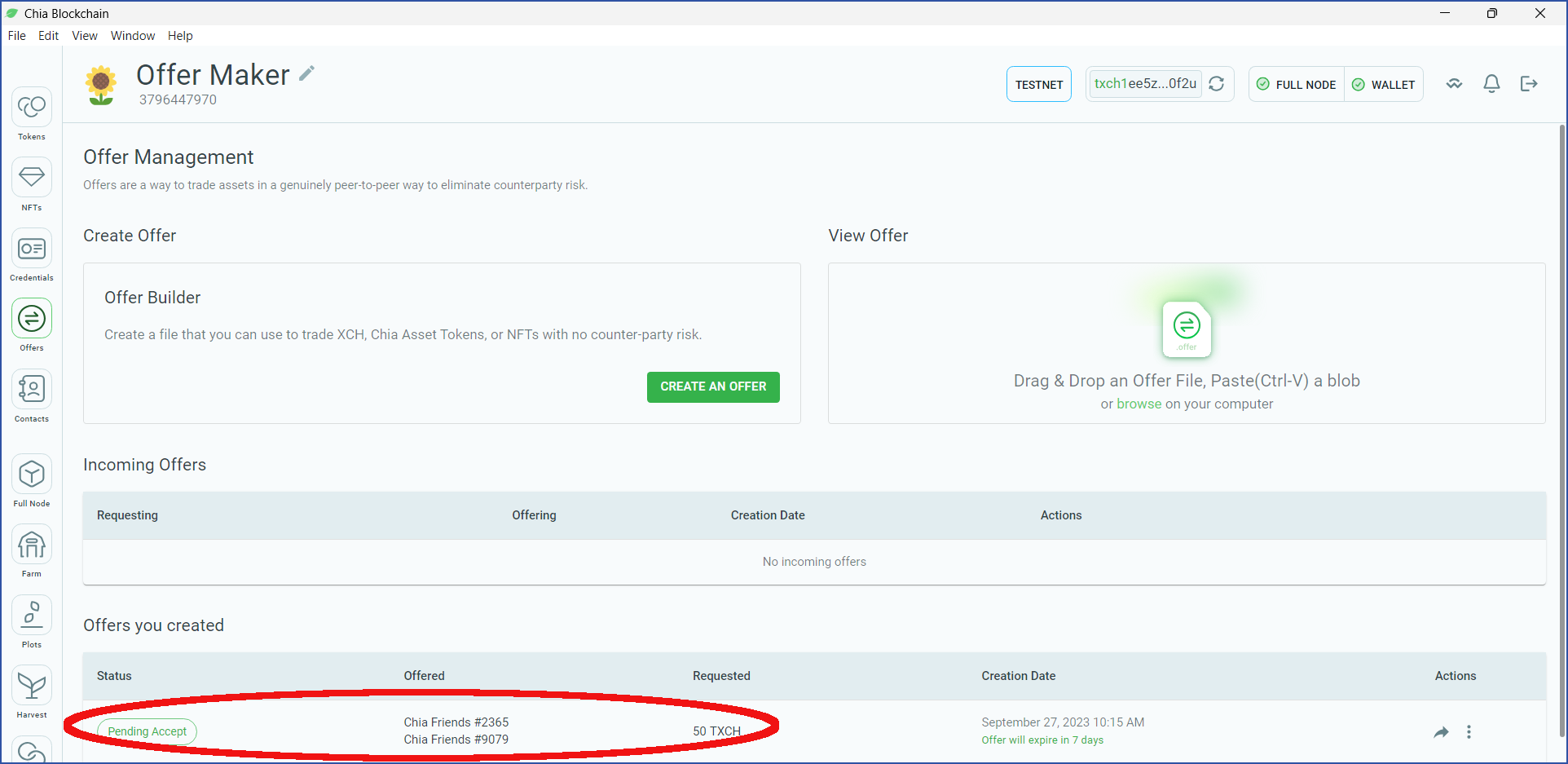1568x764 pixels.
Task: Click the Creation Date header in Incoming Offers
Action: coord(768,515)
